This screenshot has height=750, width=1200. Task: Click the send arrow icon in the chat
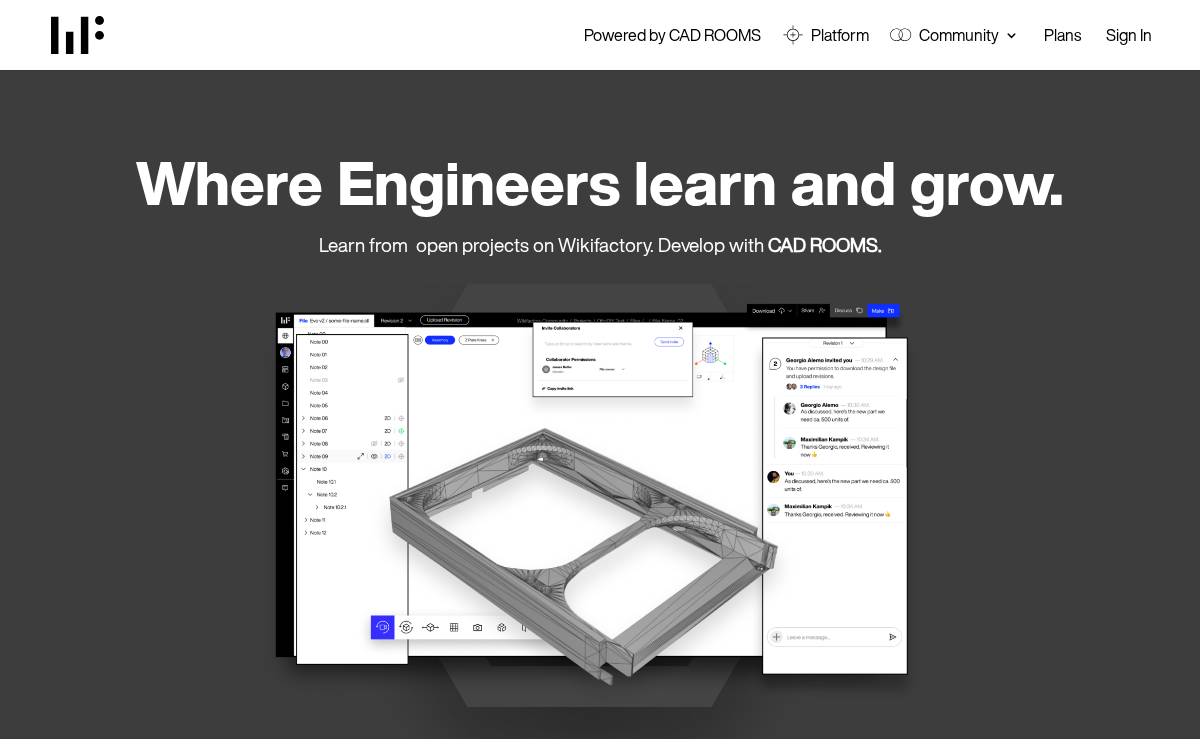click(x=893, y=637)
